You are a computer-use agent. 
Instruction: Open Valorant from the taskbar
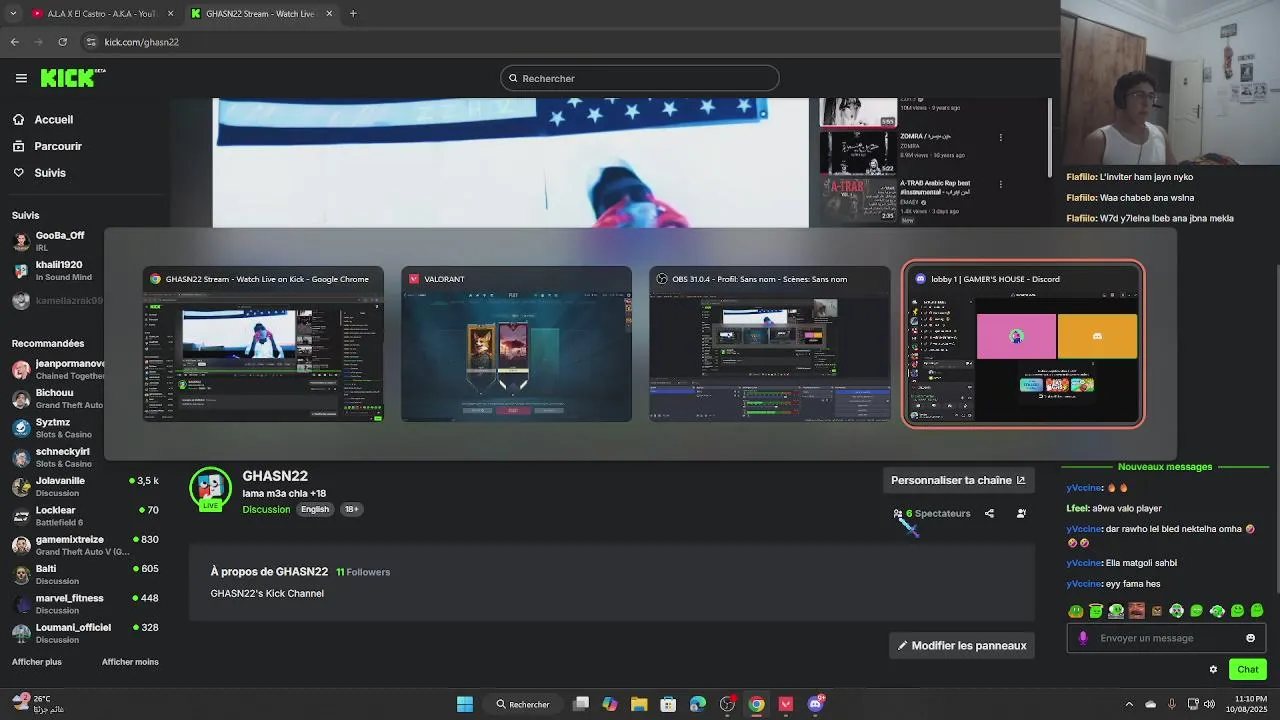786,704
